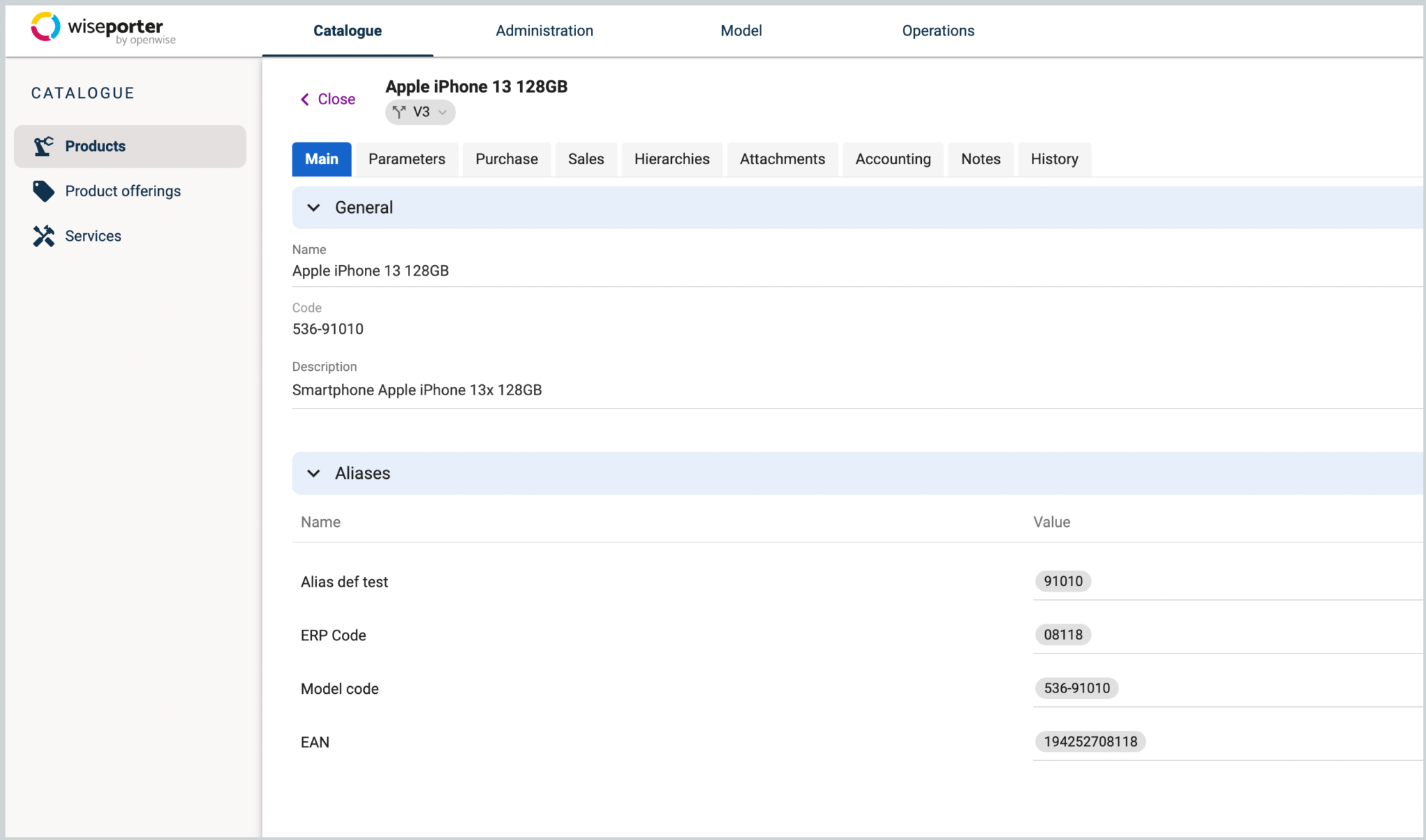
Task: Click the 536-91010 Model code value chip
Action: click(1076, 688)
